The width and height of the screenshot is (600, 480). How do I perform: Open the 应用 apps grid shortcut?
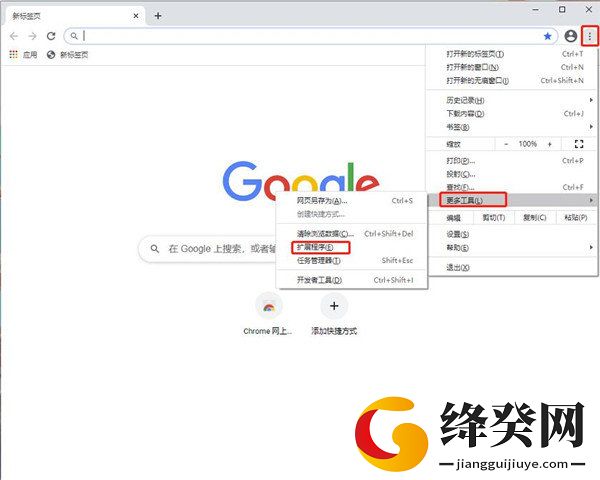(x=23, y=55)
